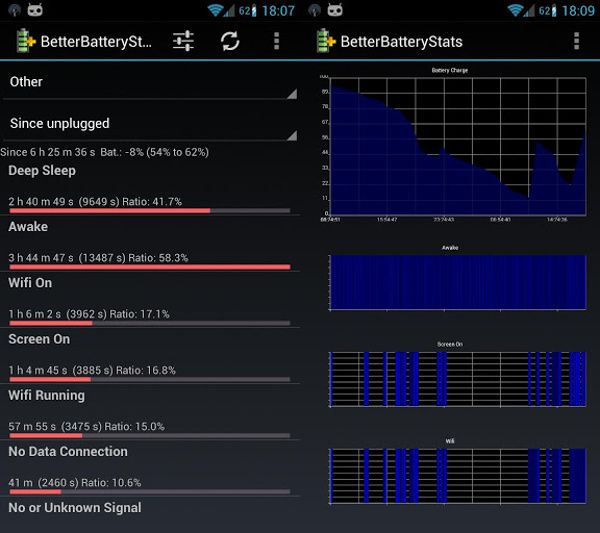Image resolution: width=600 pixels, height=533 pixels.
Task: Open overflow menu on left screen
Action: point(277,41)
